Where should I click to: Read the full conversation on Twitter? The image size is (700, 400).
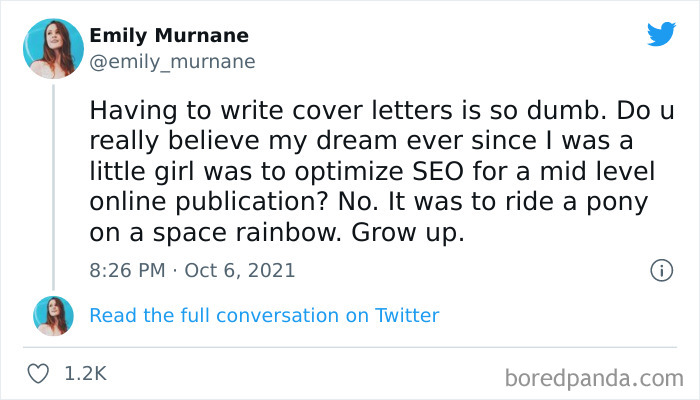(x=264, y=316)
